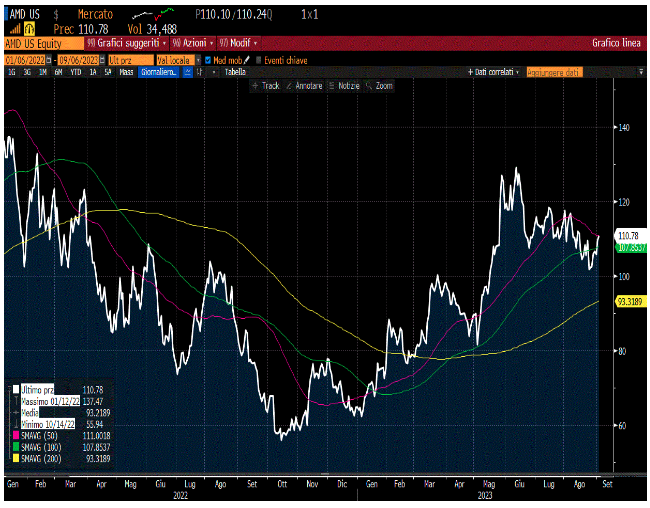Select the Annotare annotation tool

[304, 86]
